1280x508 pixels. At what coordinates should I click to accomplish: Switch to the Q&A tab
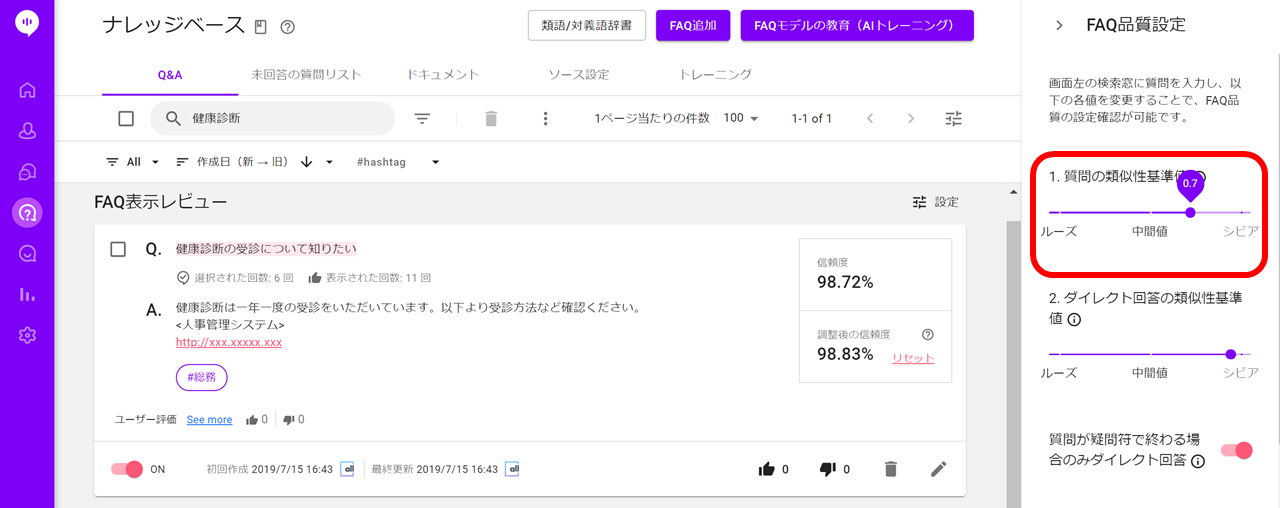click(170, 75)
